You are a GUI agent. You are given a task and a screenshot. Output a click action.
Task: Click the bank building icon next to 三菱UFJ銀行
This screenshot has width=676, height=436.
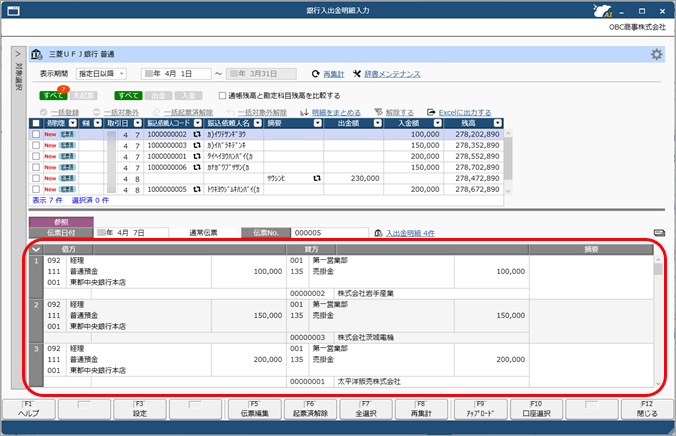coord(37,54)
